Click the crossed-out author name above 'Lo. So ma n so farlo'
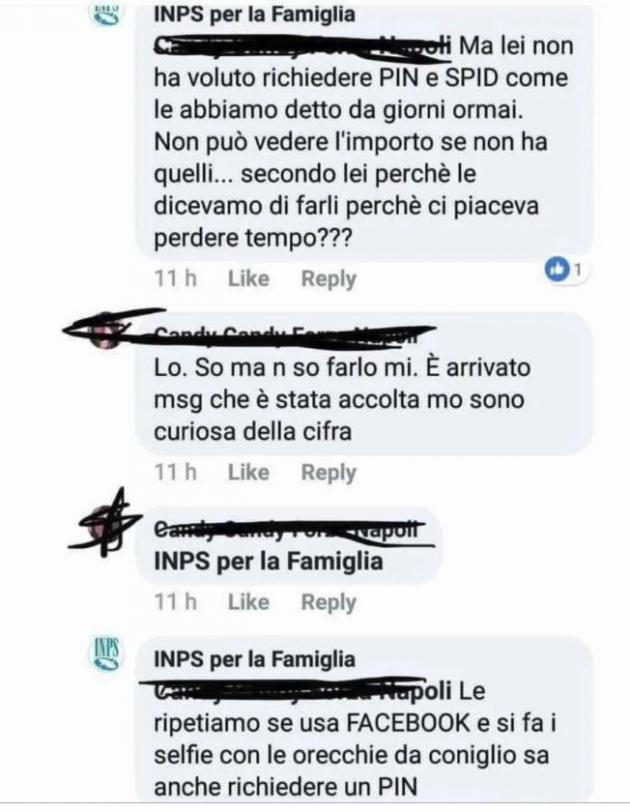This screenshot has width=630, height=812. coord(286,334)
